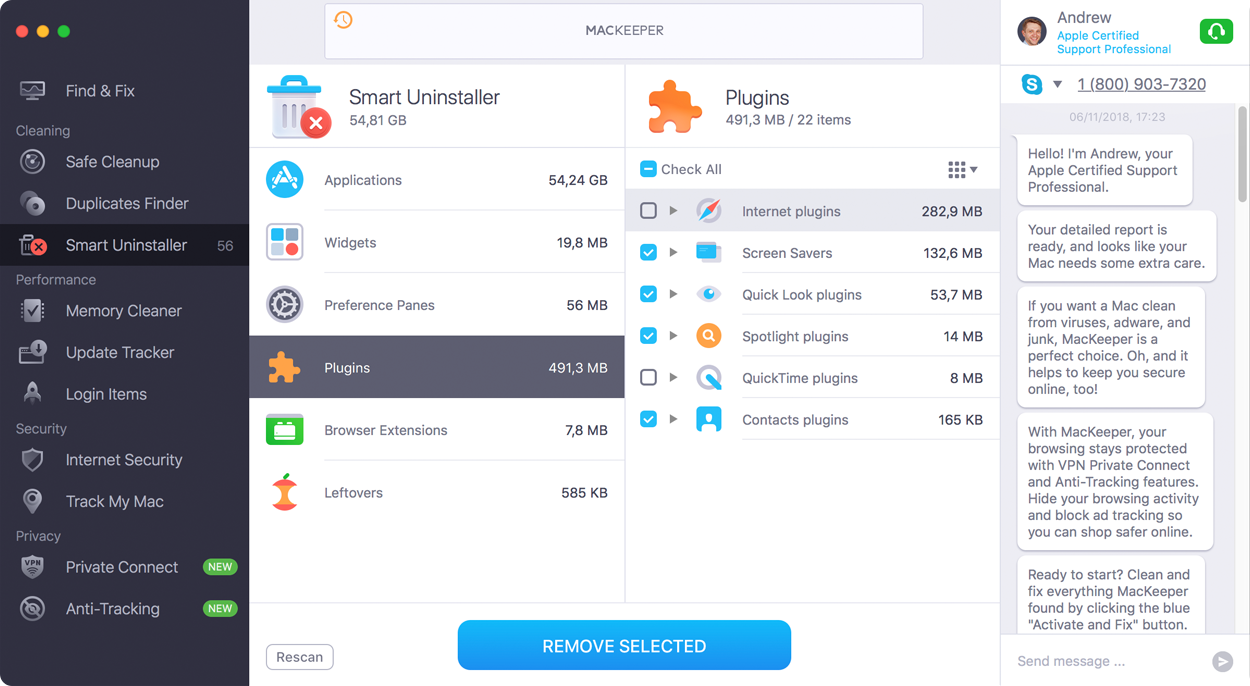Click the green headset support icon

click(1216, 31)
